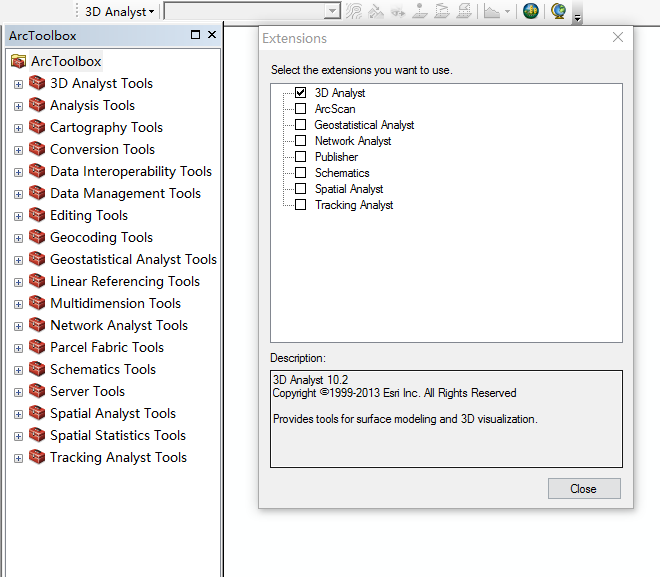660x577 pixels.
Task: Grab the 3D Analyst toolbar drag handle
Action: (x=77, y=11)
